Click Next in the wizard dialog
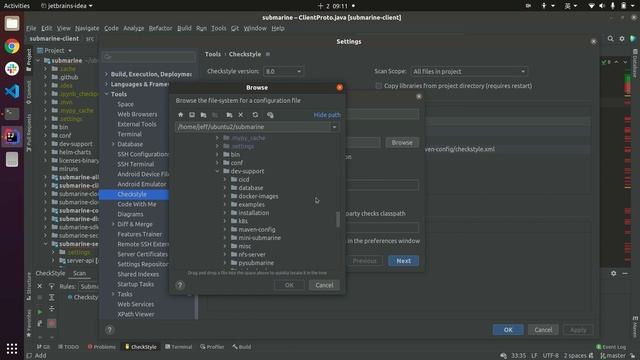Viewport: 640px width, 360px height. pos(403,261)
